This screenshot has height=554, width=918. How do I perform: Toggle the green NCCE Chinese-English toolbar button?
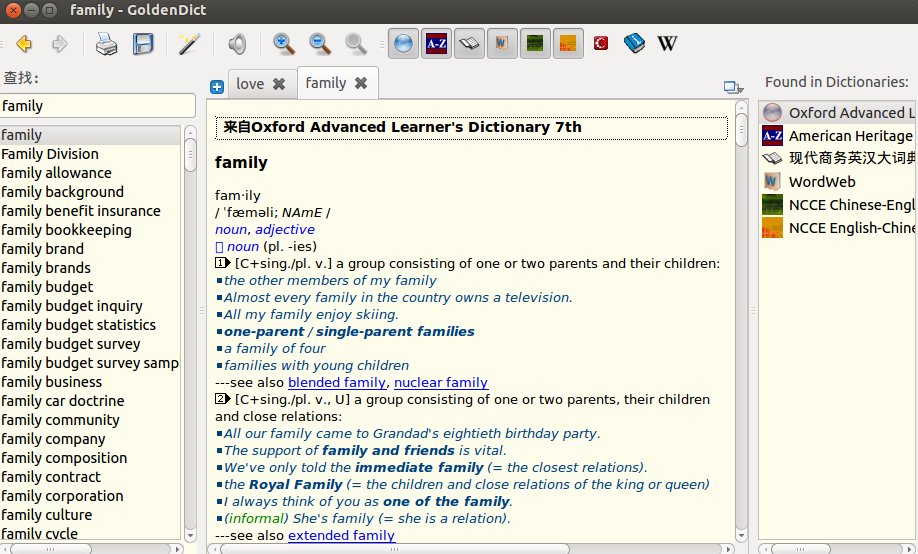pos(535,43)
